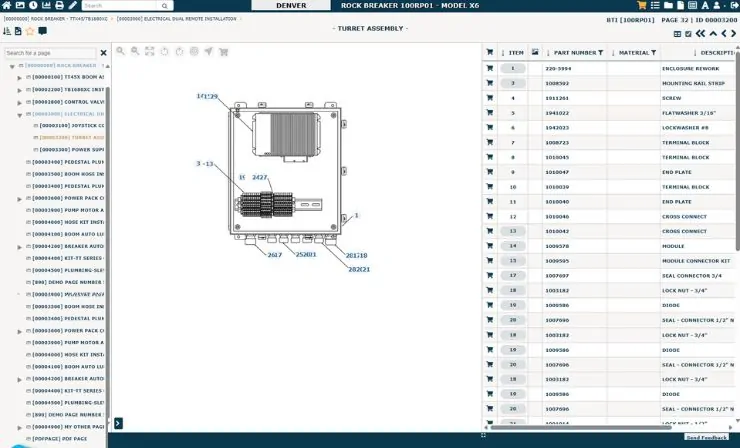This screenshot has width=740, height=448.
Task: Click the paper plane send icon
Action: tap(209, 51)
